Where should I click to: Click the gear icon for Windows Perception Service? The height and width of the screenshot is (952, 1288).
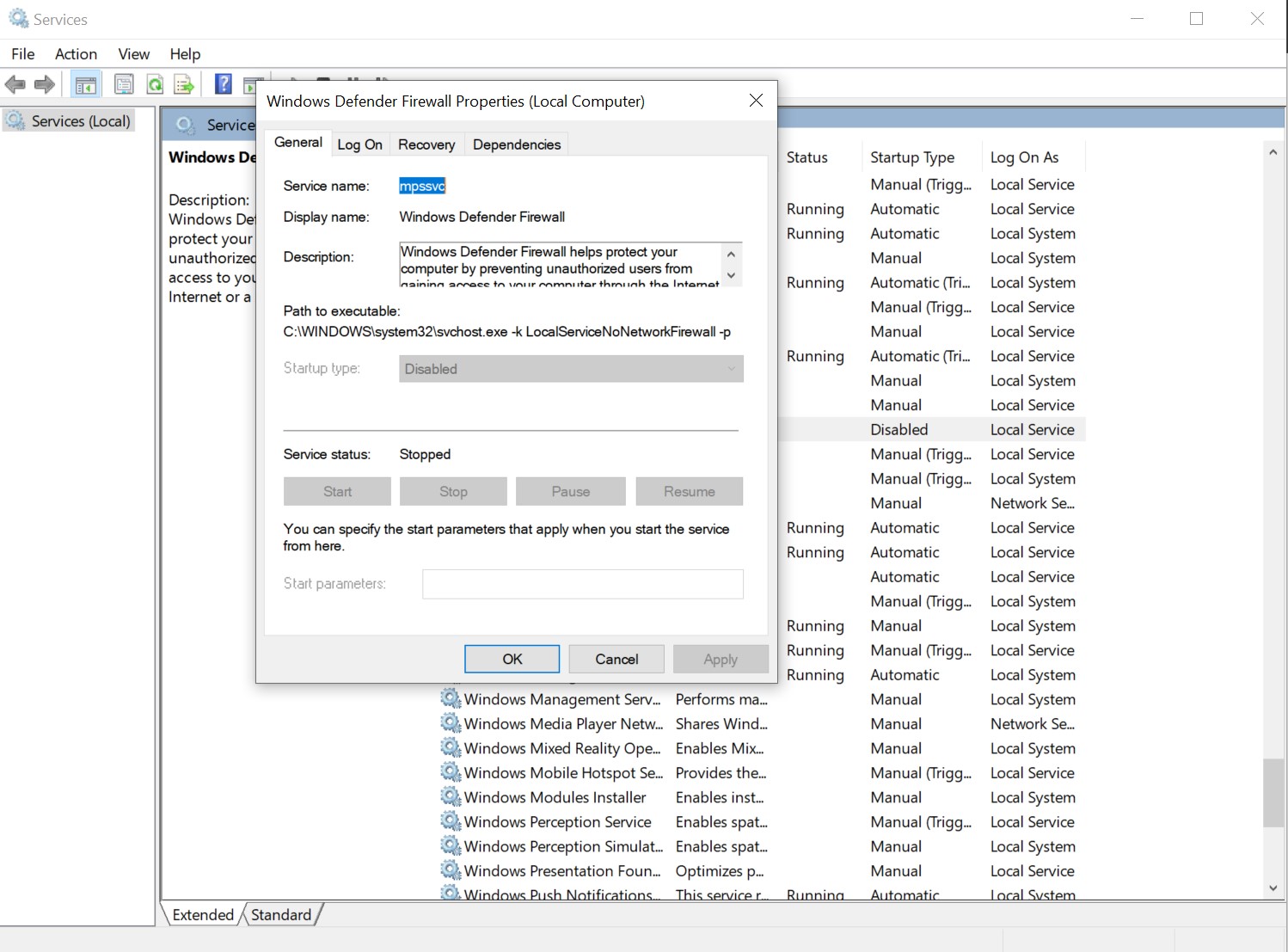click(x=451, y=820)
